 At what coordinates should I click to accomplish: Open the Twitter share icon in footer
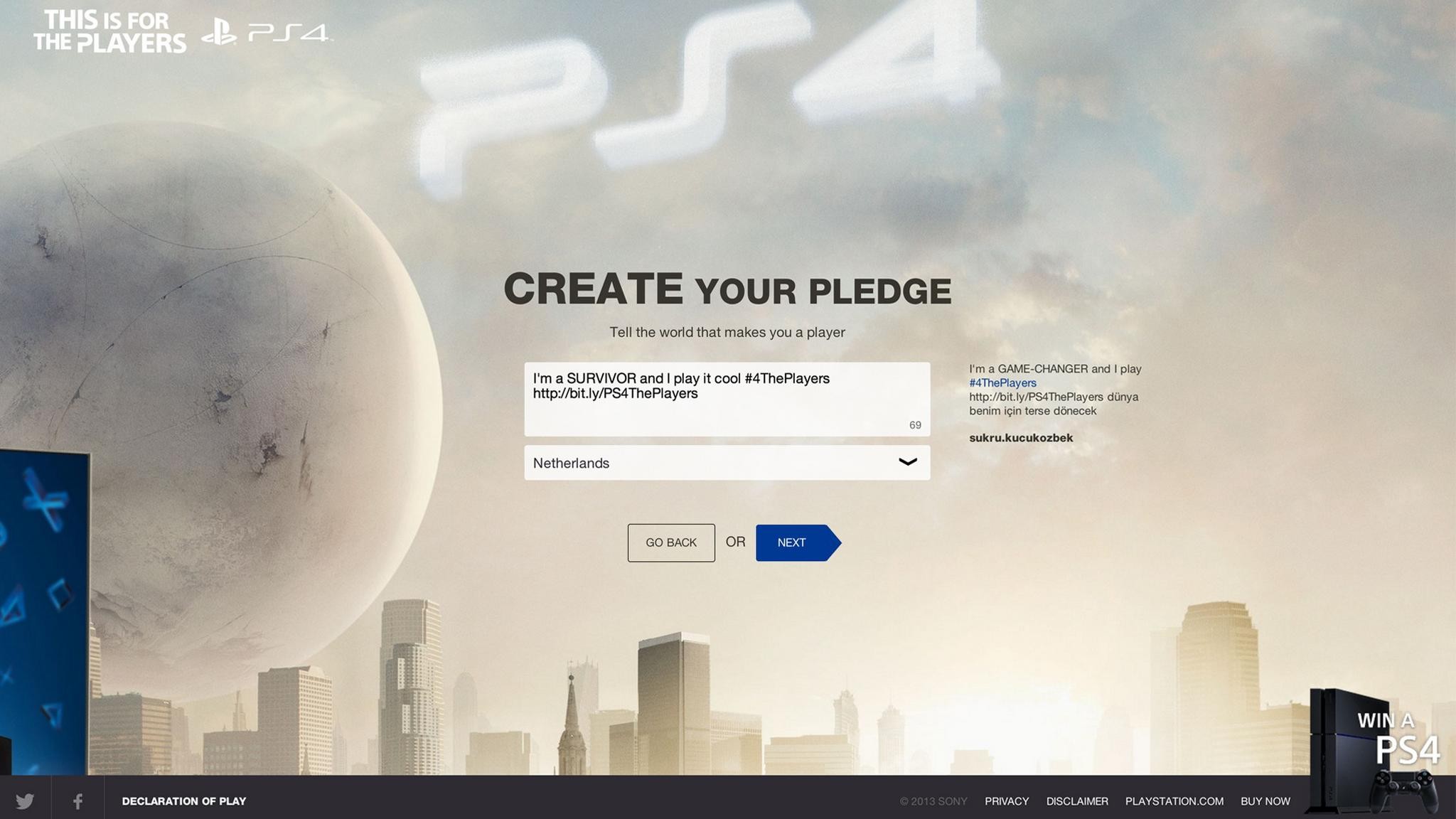[25, 801]
